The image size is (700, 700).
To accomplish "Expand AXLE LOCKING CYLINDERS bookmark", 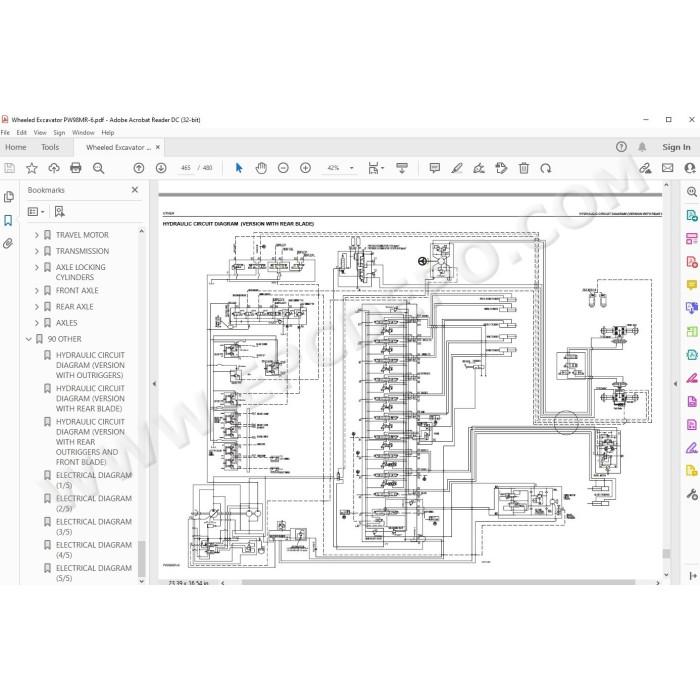I will click(37, 267).
